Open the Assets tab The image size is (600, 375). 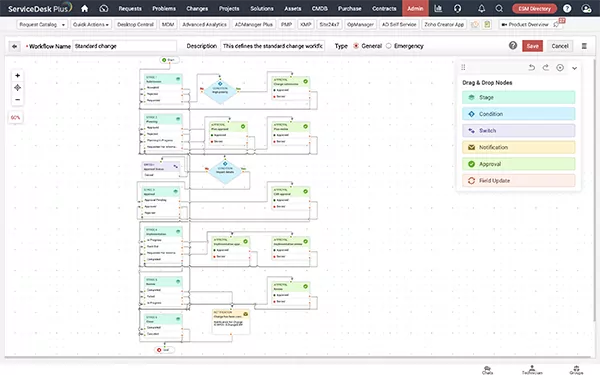pos(292,8)
